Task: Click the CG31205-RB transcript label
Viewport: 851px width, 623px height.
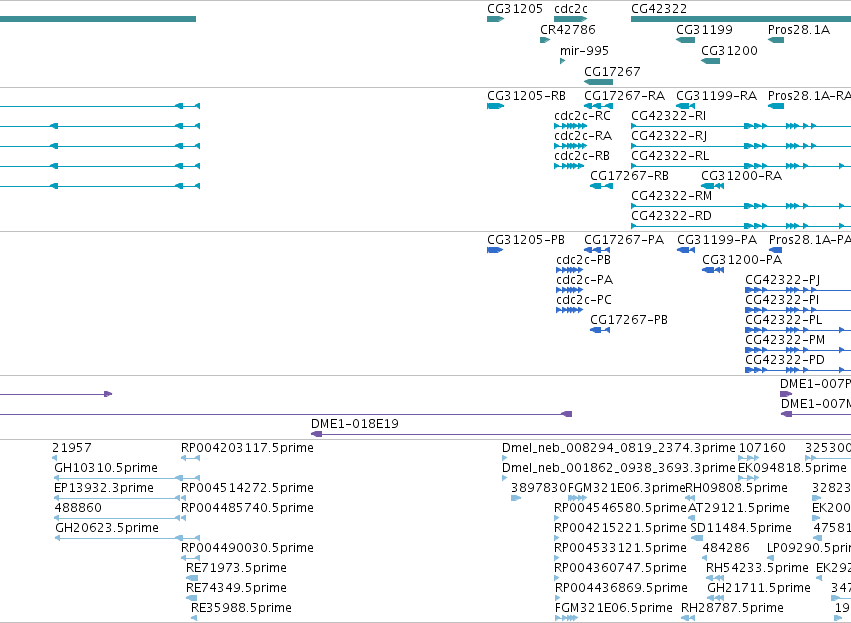Action: click(x=526, y=96)
